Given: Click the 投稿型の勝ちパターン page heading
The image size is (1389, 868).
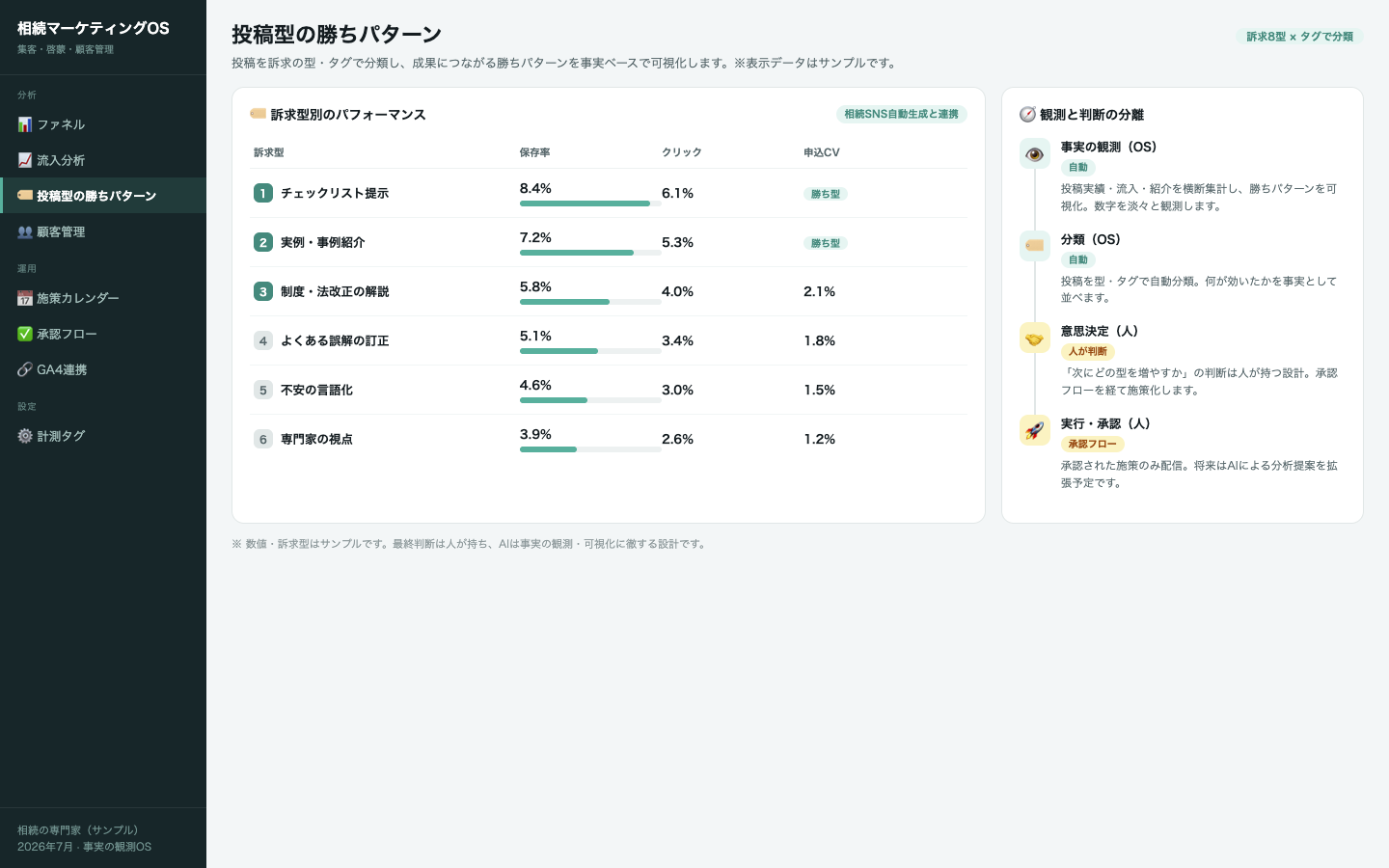Looking at the screenshot, I should [336, 34].
